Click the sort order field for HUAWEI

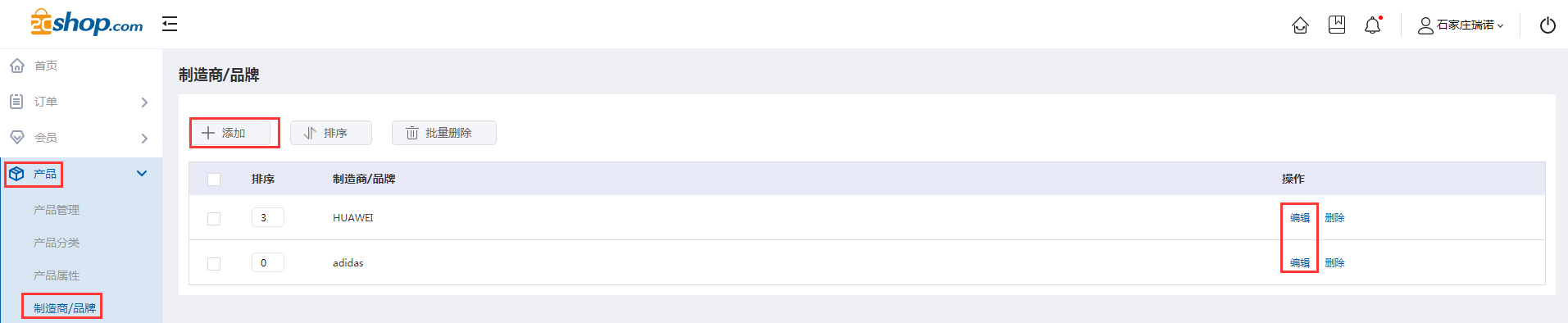268,217
